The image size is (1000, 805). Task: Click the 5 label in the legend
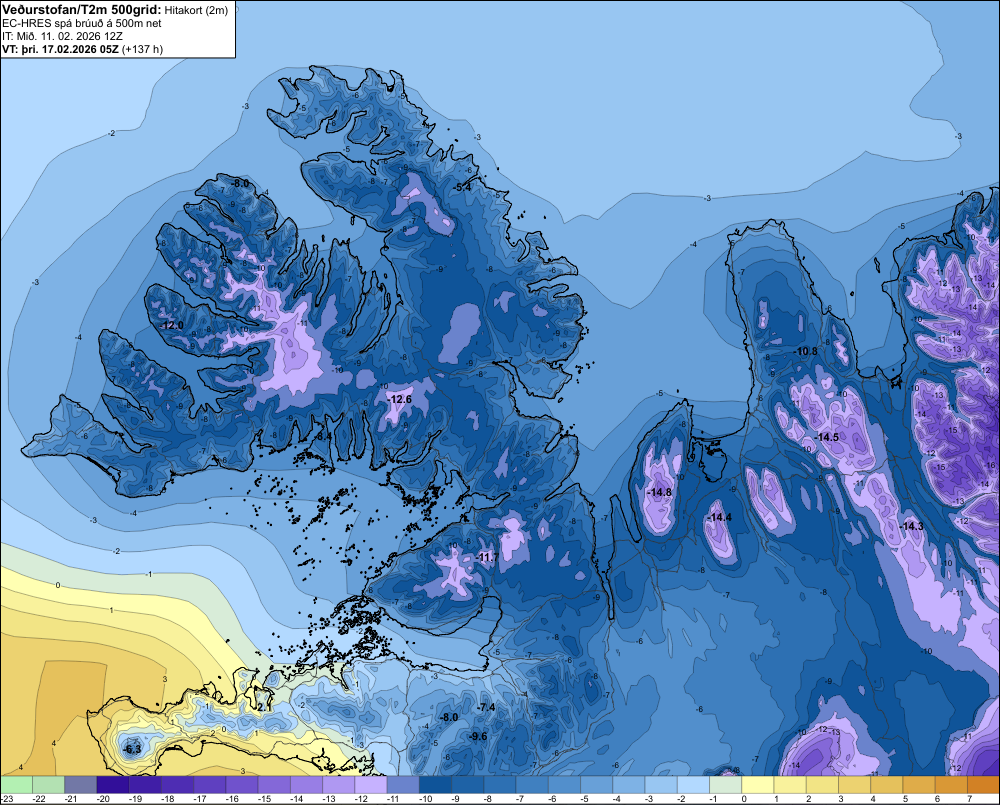coord(906,799)
